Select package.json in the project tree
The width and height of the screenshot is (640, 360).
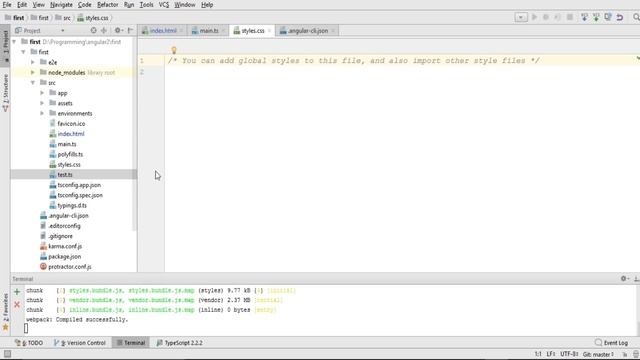click(x=64, y=256)
